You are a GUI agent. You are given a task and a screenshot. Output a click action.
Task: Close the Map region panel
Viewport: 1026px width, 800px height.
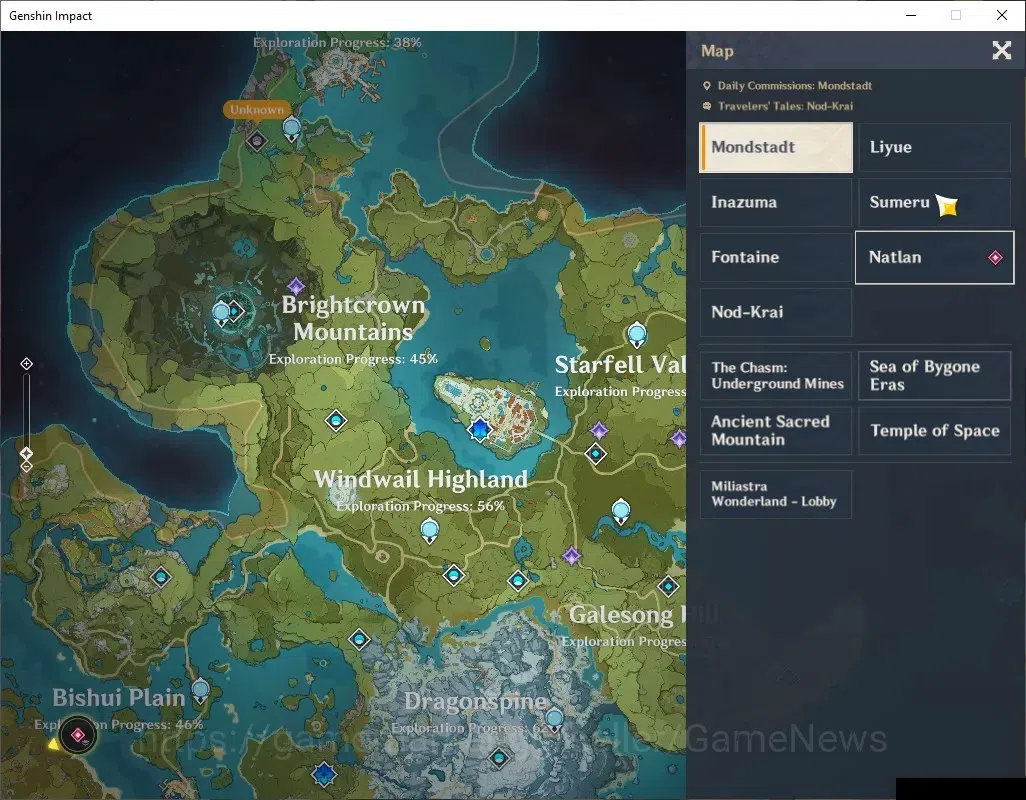click(1002, 50)
